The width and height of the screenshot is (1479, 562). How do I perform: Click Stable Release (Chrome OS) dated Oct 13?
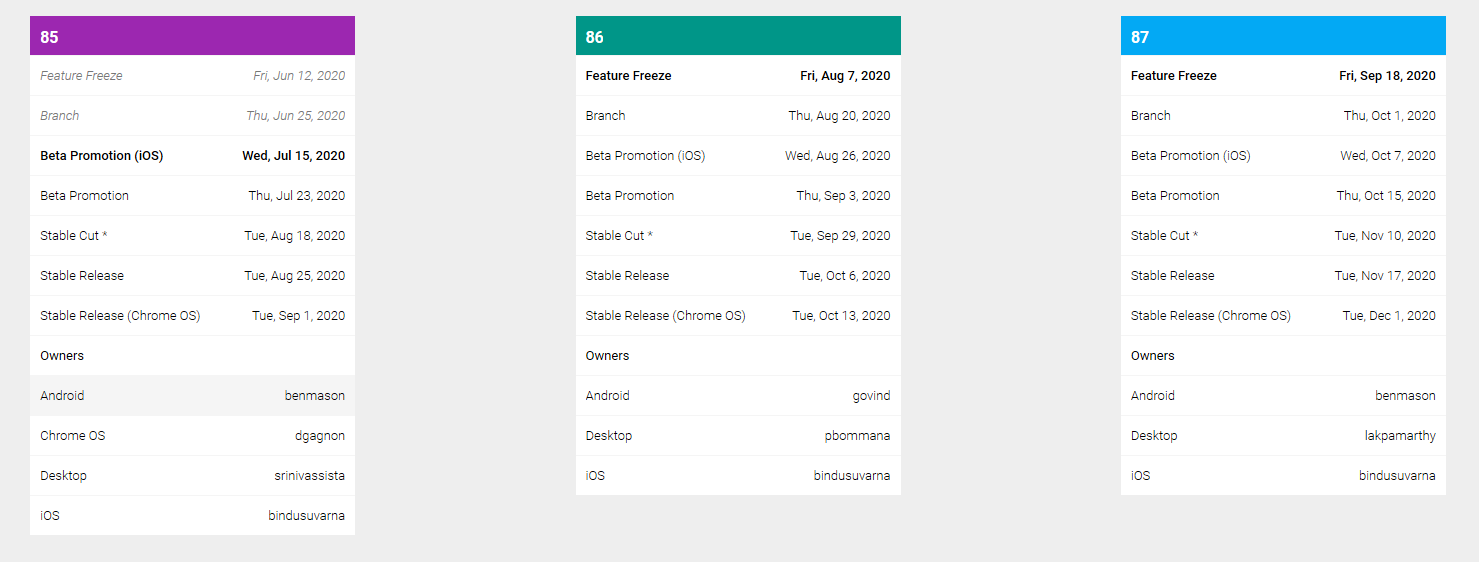click(738, 316)
